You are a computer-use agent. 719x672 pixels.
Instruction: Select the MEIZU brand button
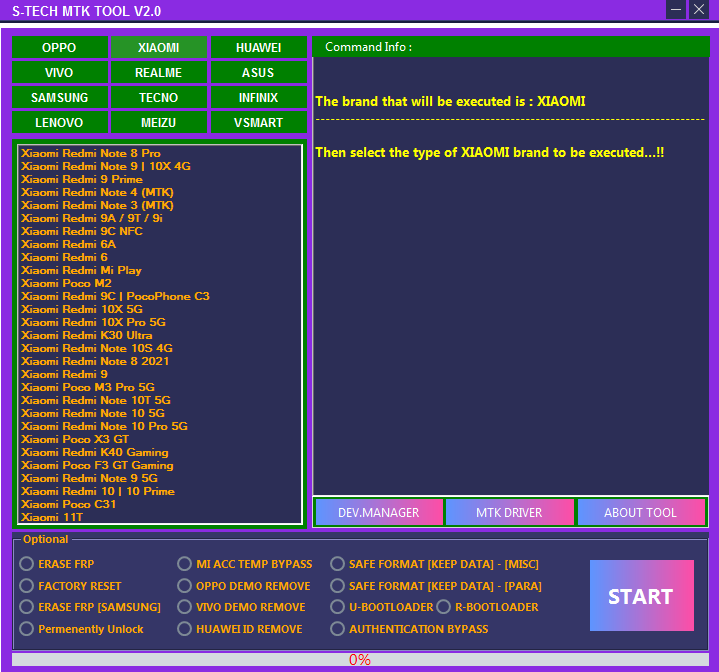[159, 122]
